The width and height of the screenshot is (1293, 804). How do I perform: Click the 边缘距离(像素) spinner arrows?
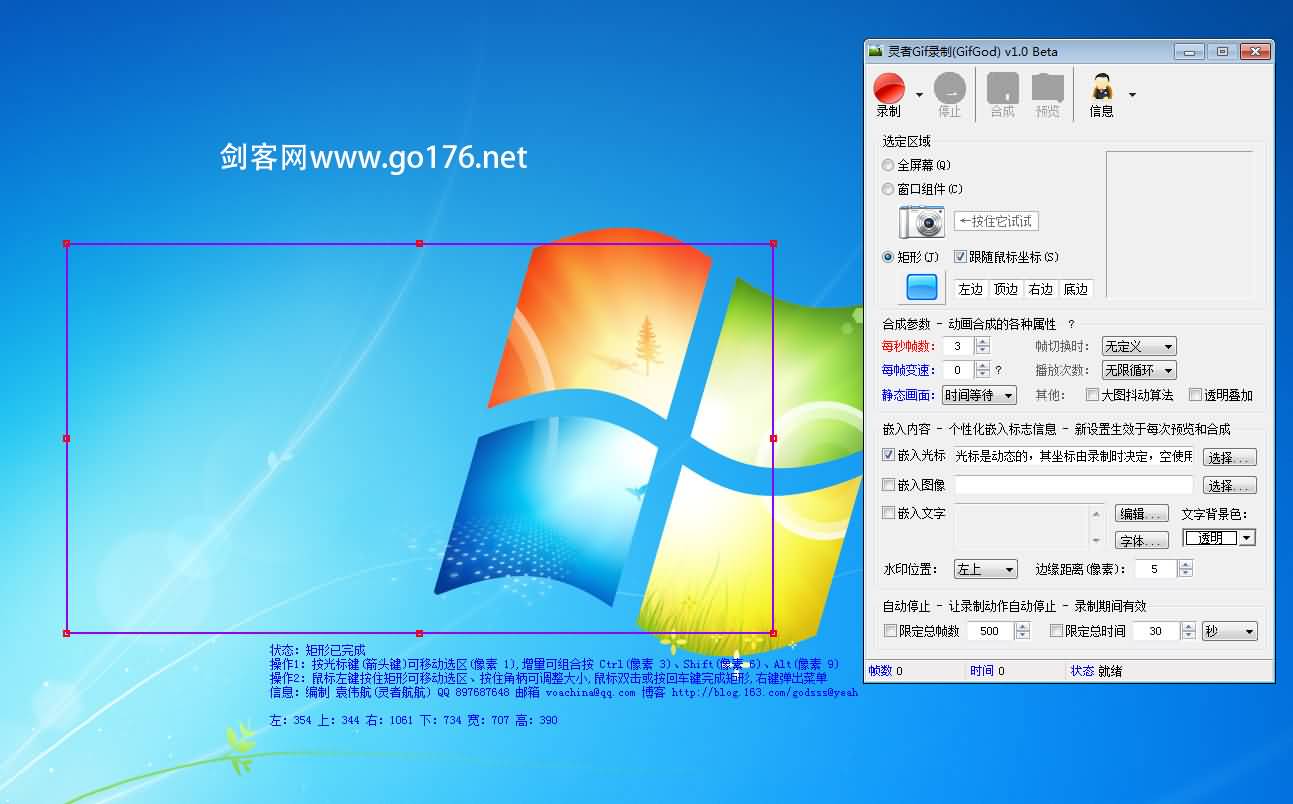tap(1185, 569)
